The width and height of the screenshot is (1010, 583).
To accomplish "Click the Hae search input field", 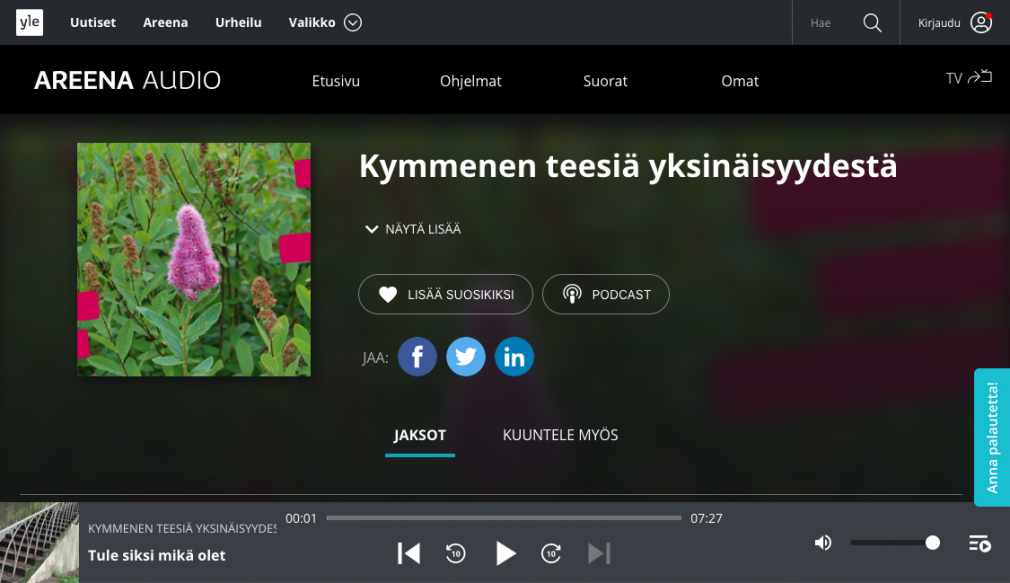I will point(823,23).
